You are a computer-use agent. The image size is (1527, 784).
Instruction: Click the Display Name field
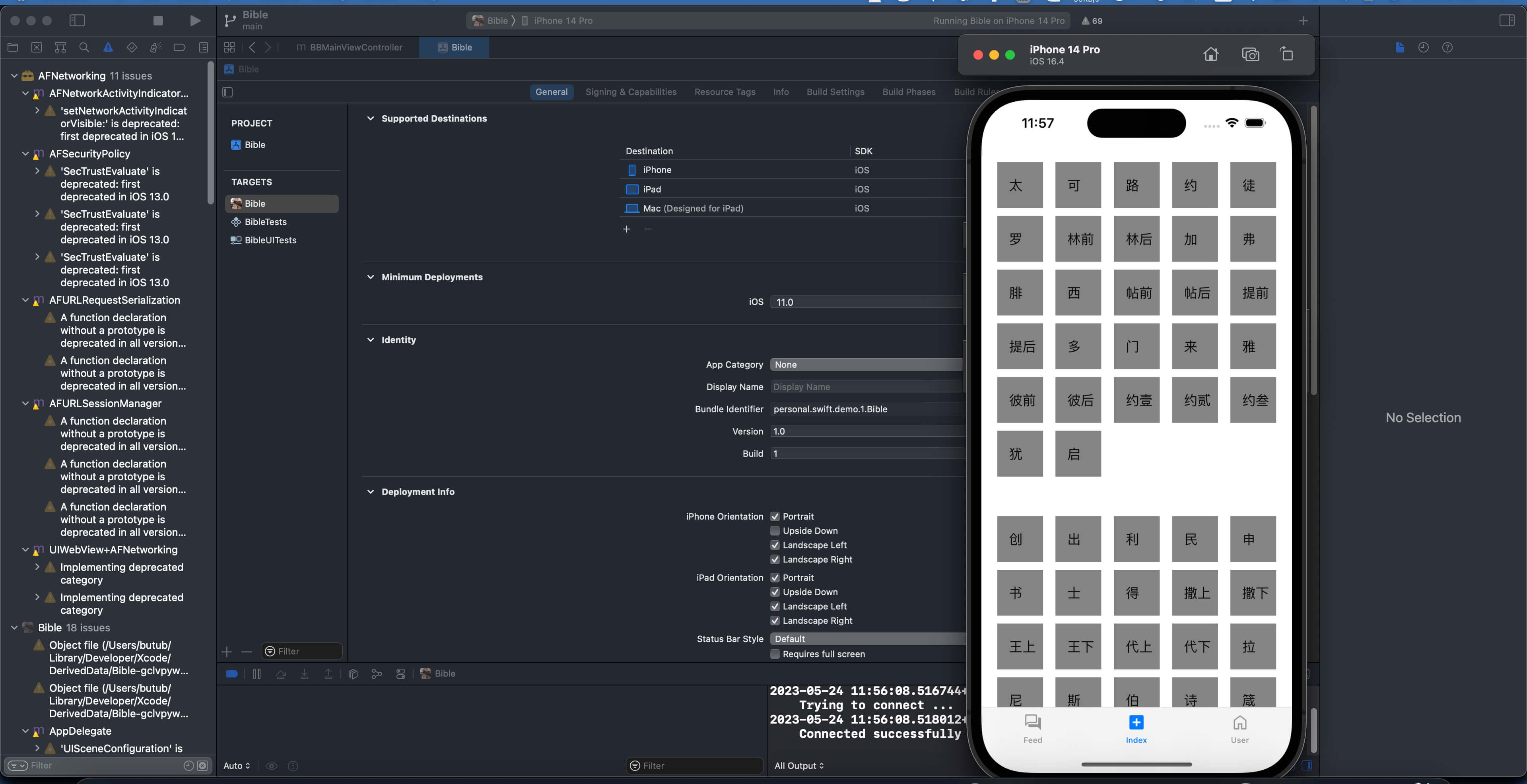click(x=868, y=387)
